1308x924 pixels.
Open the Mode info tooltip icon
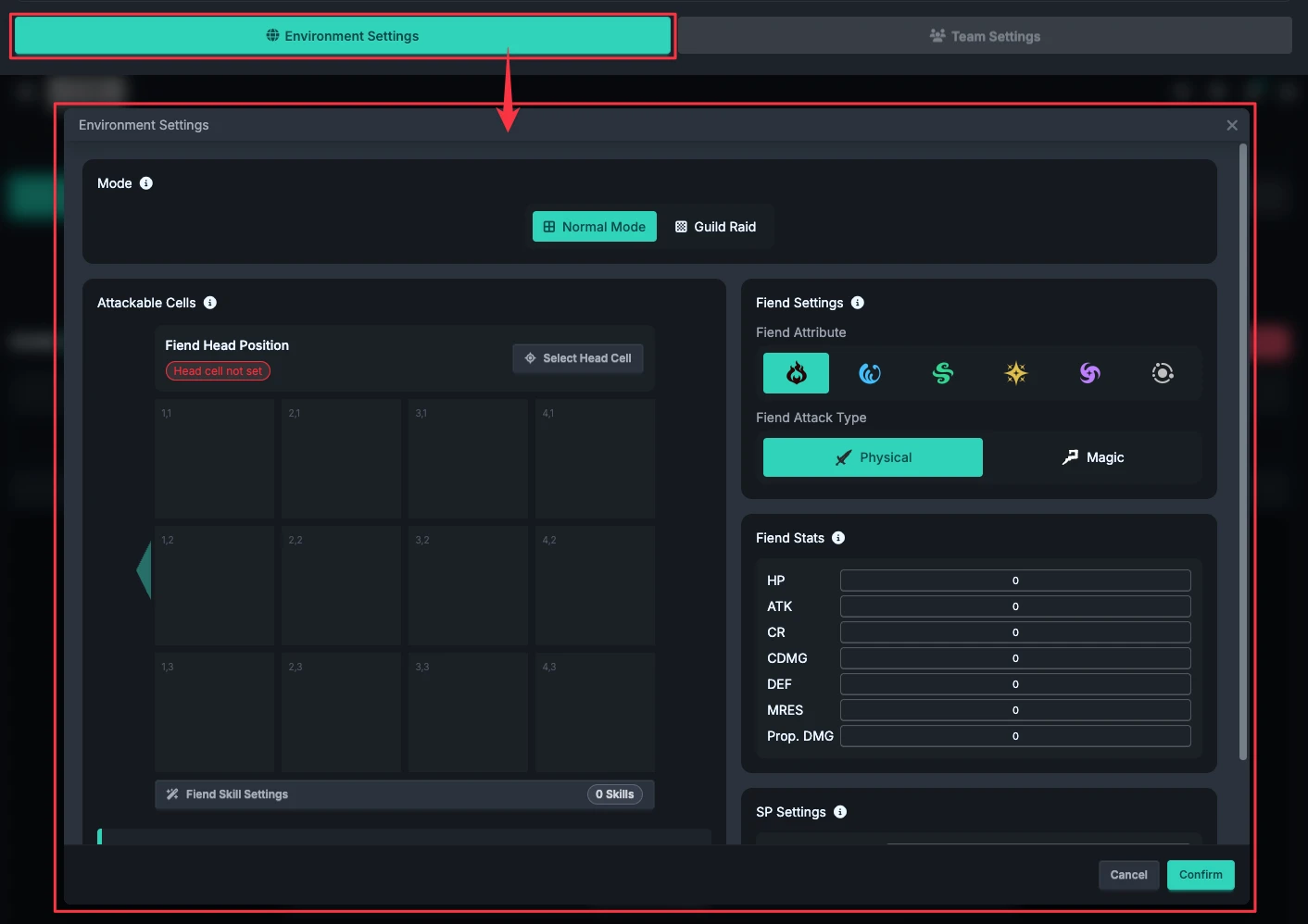click(146, 183)
